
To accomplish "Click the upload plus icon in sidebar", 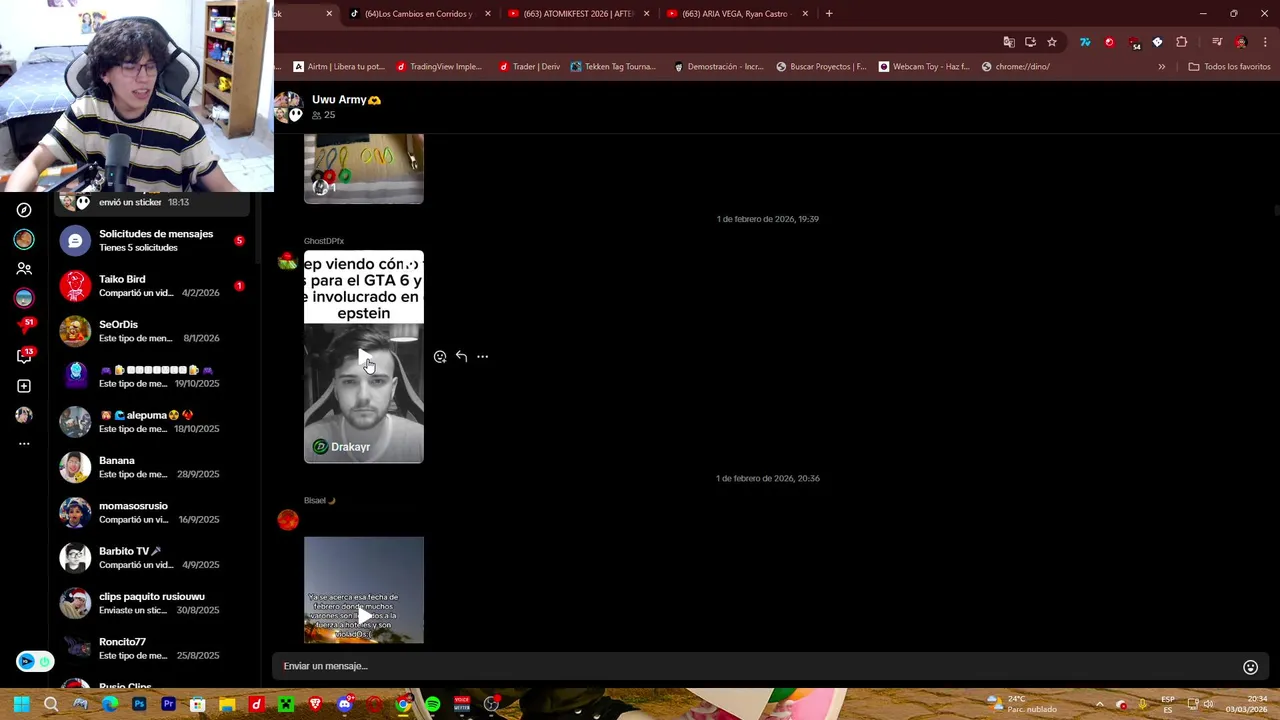I will coord(24,386).
